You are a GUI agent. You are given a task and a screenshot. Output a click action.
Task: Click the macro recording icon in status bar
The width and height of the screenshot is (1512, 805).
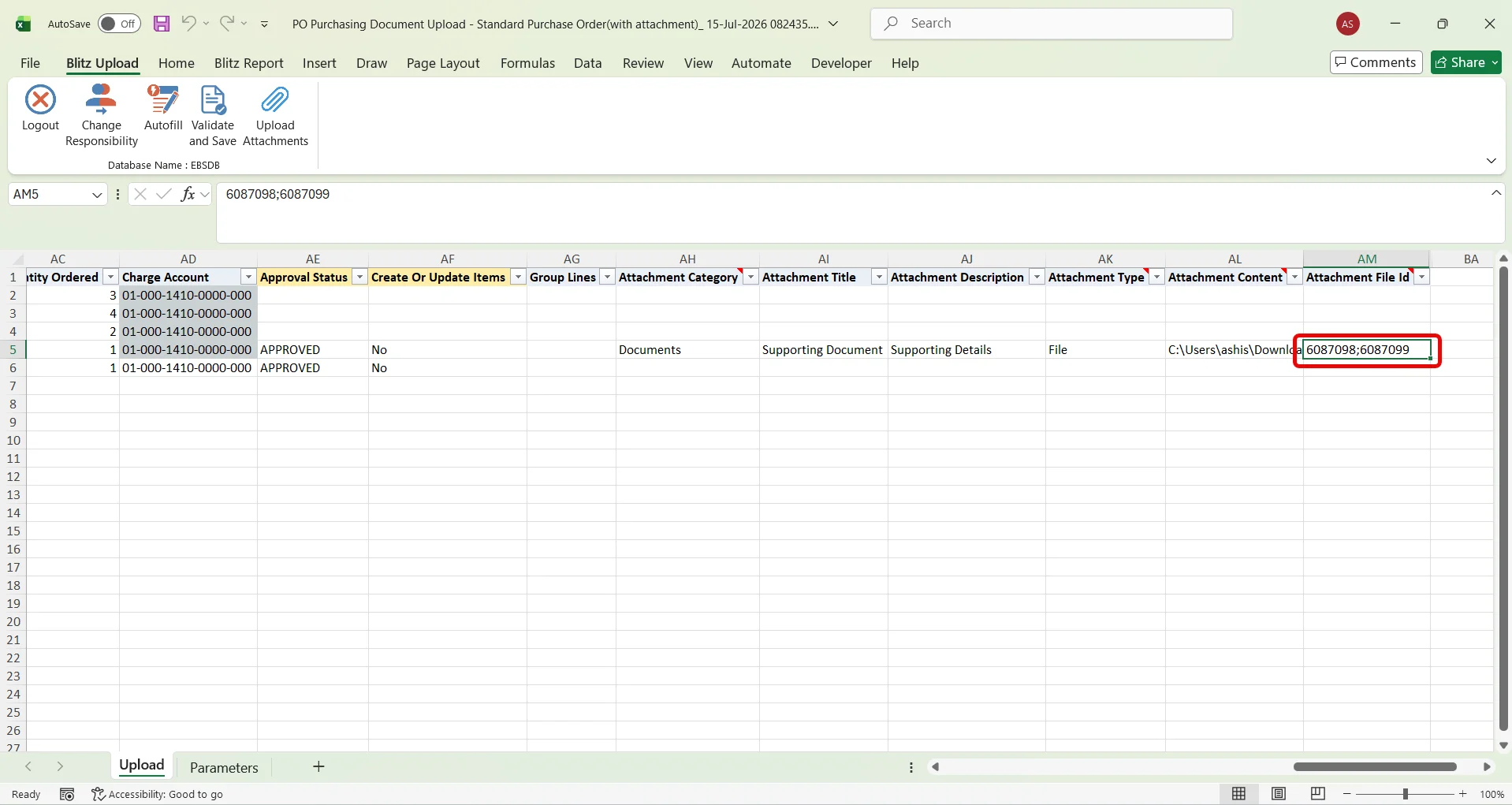(67, 794)
